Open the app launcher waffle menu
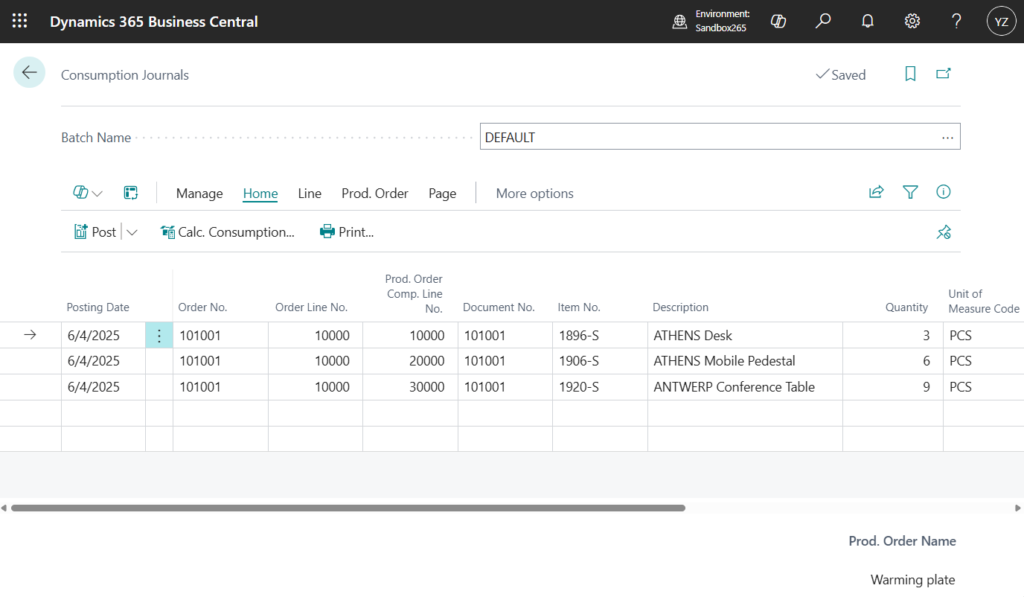Screen dimensions: 1024x597 tap(20, 21)
